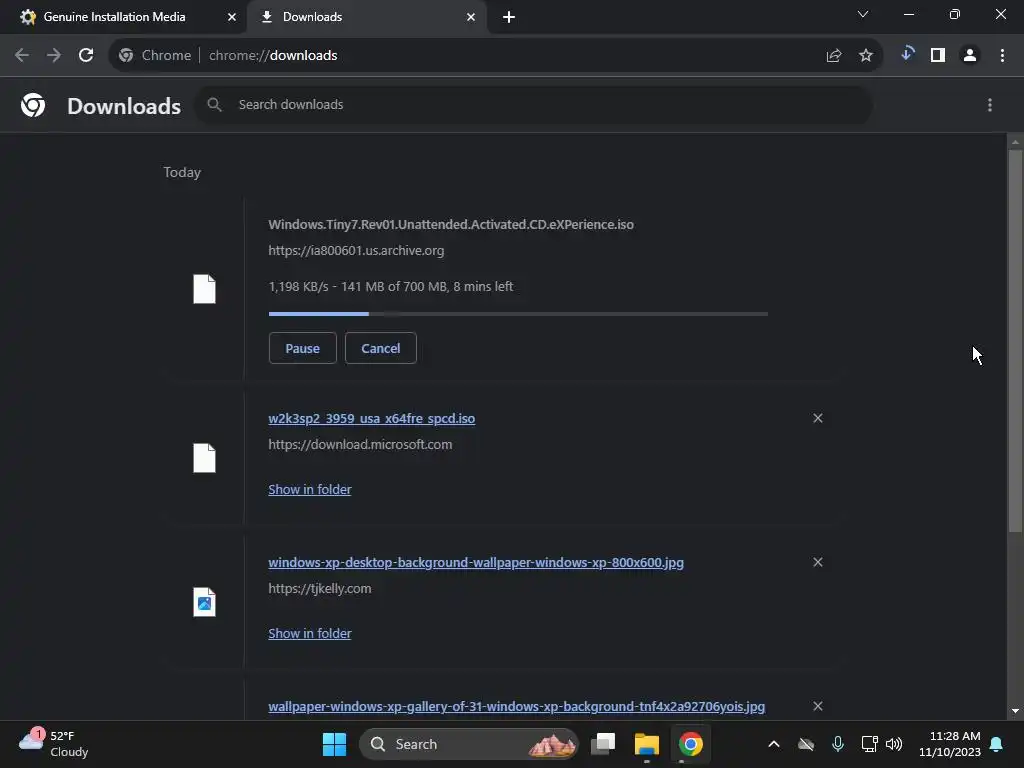Open the toolbar downloads indicator
Viewport: 1024px width, 768px height.
pos(907,55)
